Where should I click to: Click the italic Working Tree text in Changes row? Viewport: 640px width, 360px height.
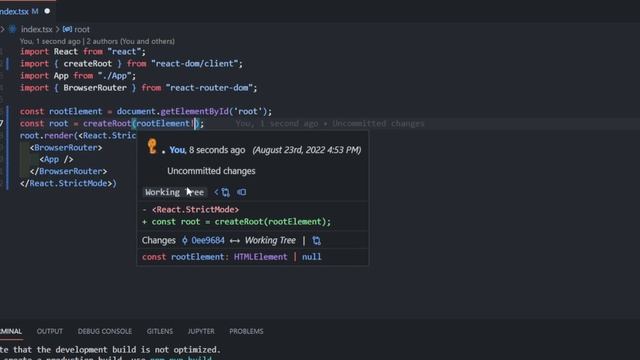click(270, 240)
